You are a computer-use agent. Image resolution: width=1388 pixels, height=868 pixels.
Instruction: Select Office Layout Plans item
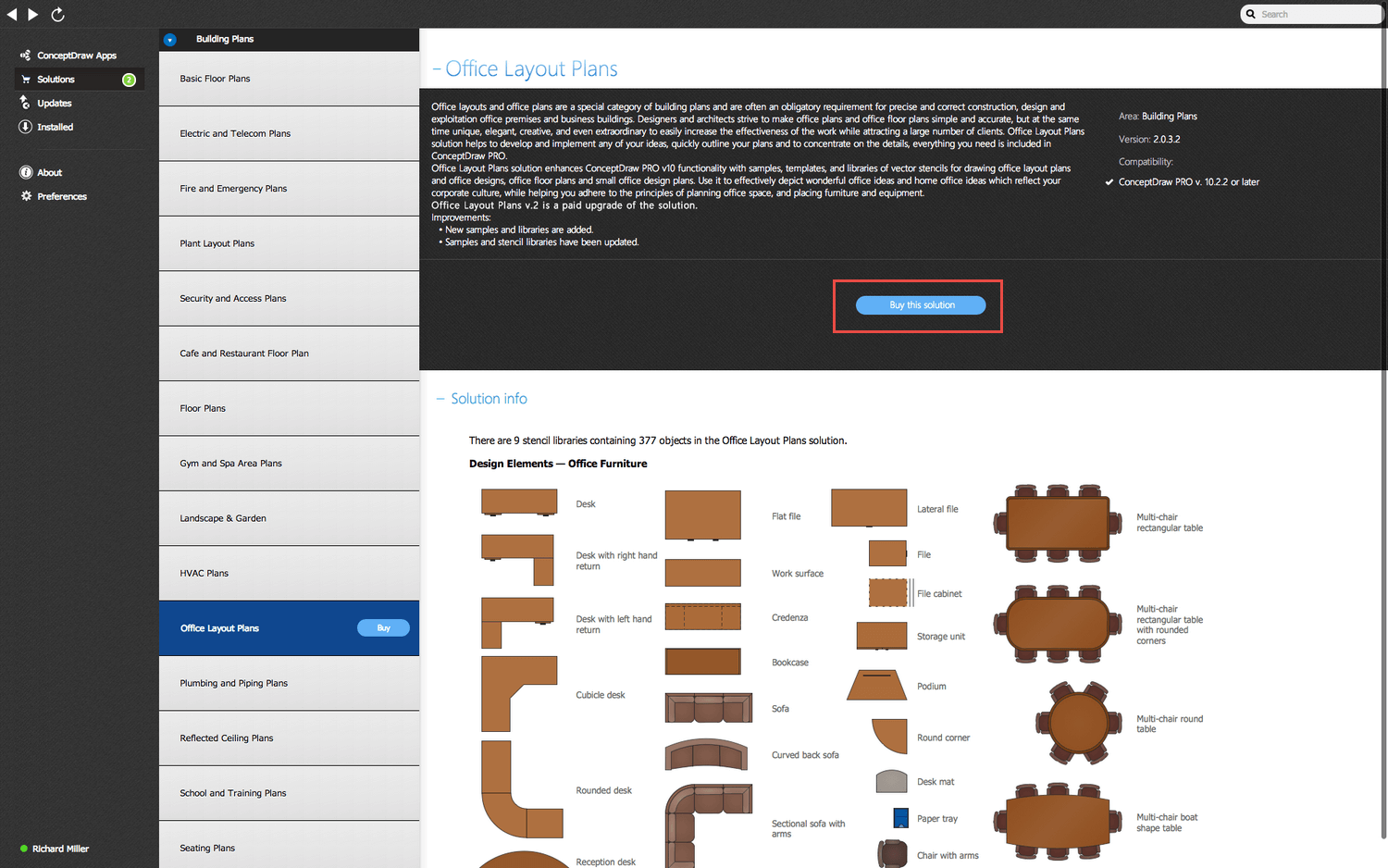289,628
